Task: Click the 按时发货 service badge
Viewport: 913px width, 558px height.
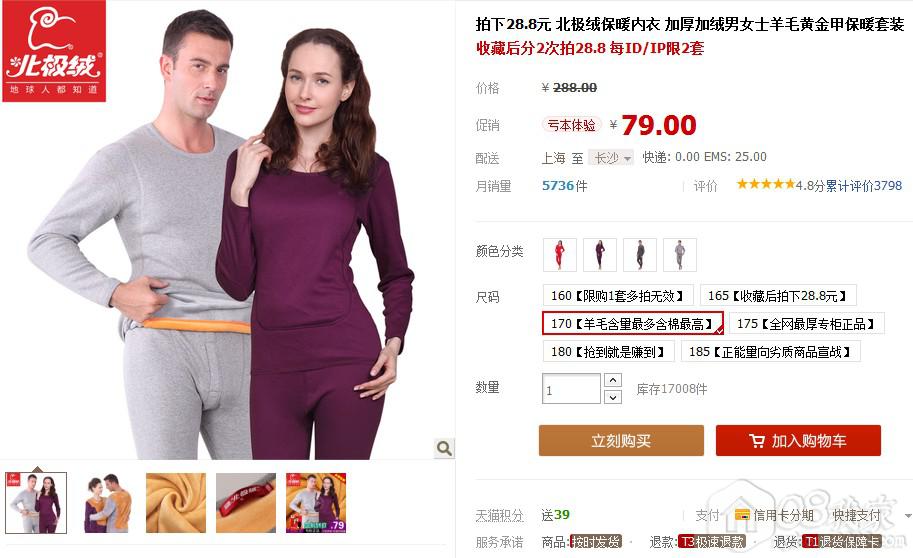Action: [596, 542]
